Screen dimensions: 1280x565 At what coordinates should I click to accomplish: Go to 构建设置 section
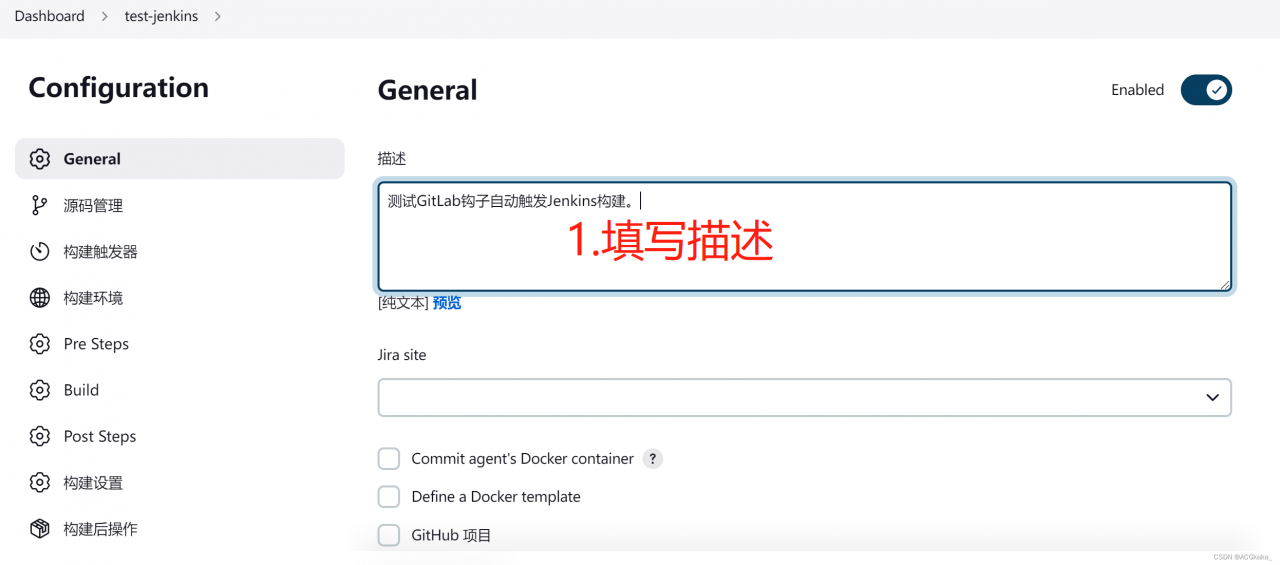click(x=93, y=483)
